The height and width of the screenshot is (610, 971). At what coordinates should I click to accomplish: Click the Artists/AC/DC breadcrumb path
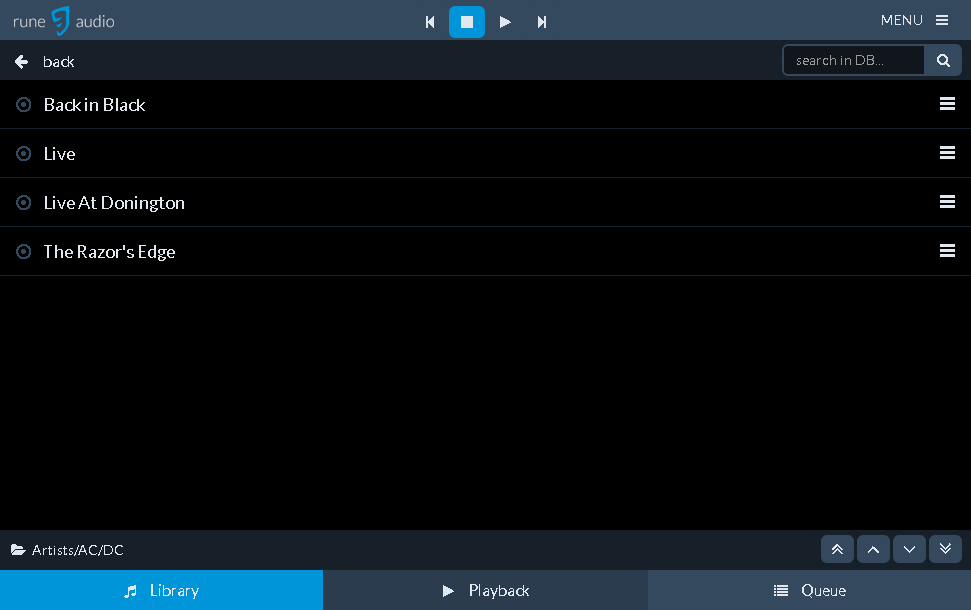[x=77, y=550]
